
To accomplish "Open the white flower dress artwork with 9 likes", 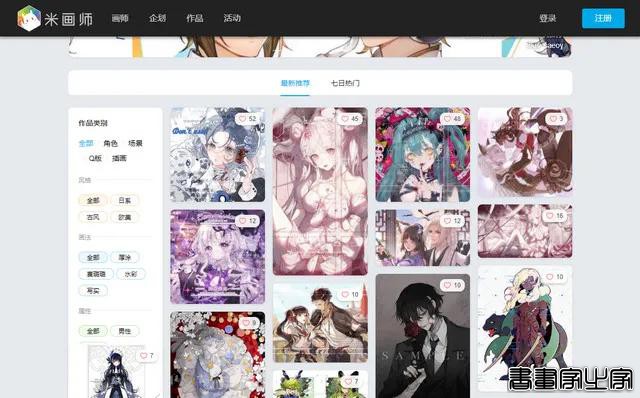I will (x=218, y=355).
